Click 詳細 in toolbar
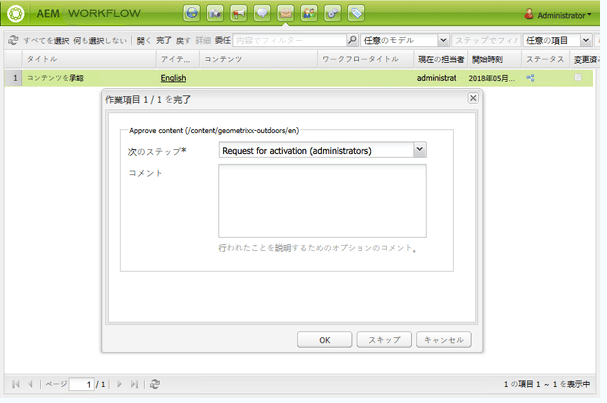 (x=203, y=40)
